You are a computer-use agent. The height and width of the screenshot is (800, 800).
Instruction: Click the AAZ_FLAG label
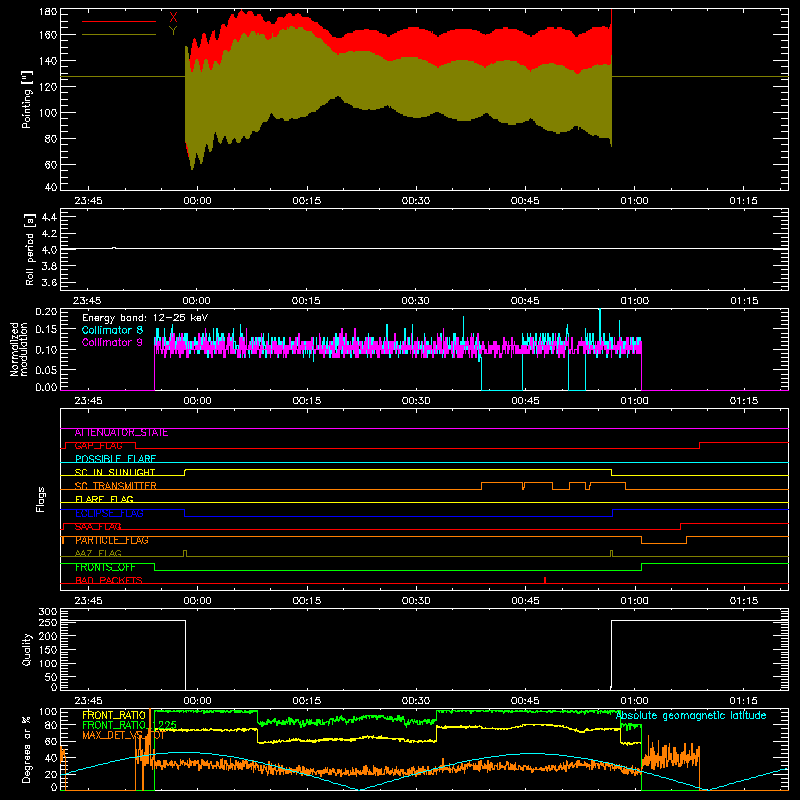98,554
